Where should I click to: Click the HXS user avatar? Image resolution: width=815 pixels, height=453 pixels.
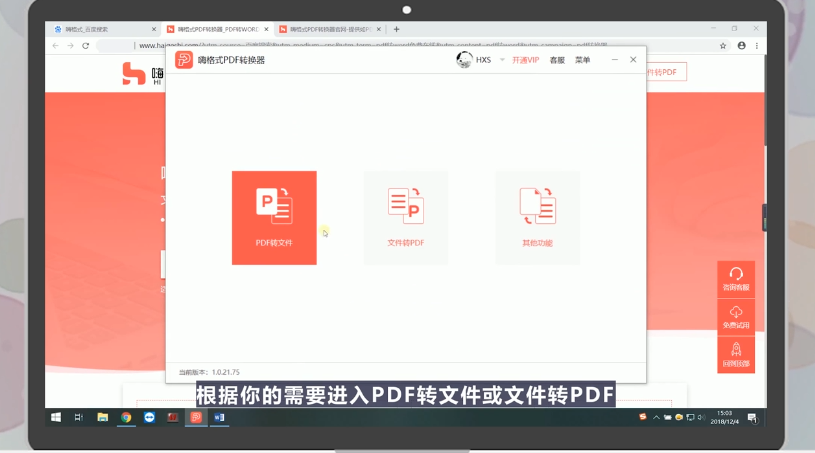[x=464, y=60]
